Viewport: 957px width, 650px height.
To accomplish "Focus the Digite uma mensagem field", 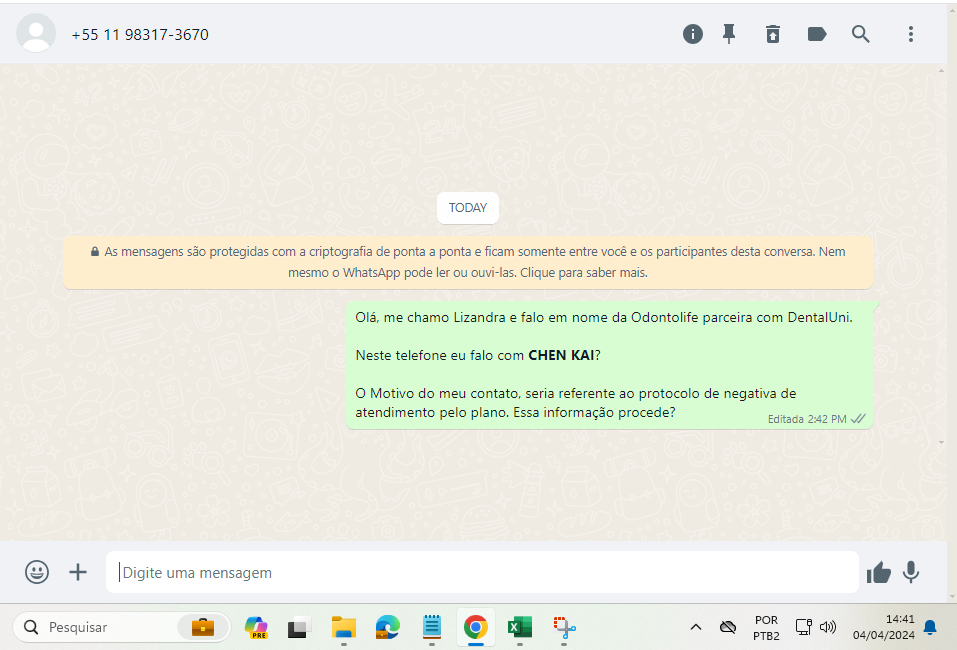I will pos(482,572).
